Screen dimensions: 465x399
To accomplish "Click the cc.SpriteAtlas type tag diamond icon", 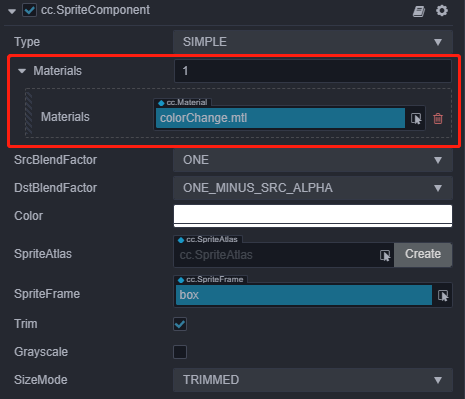I will coord(181,240).
